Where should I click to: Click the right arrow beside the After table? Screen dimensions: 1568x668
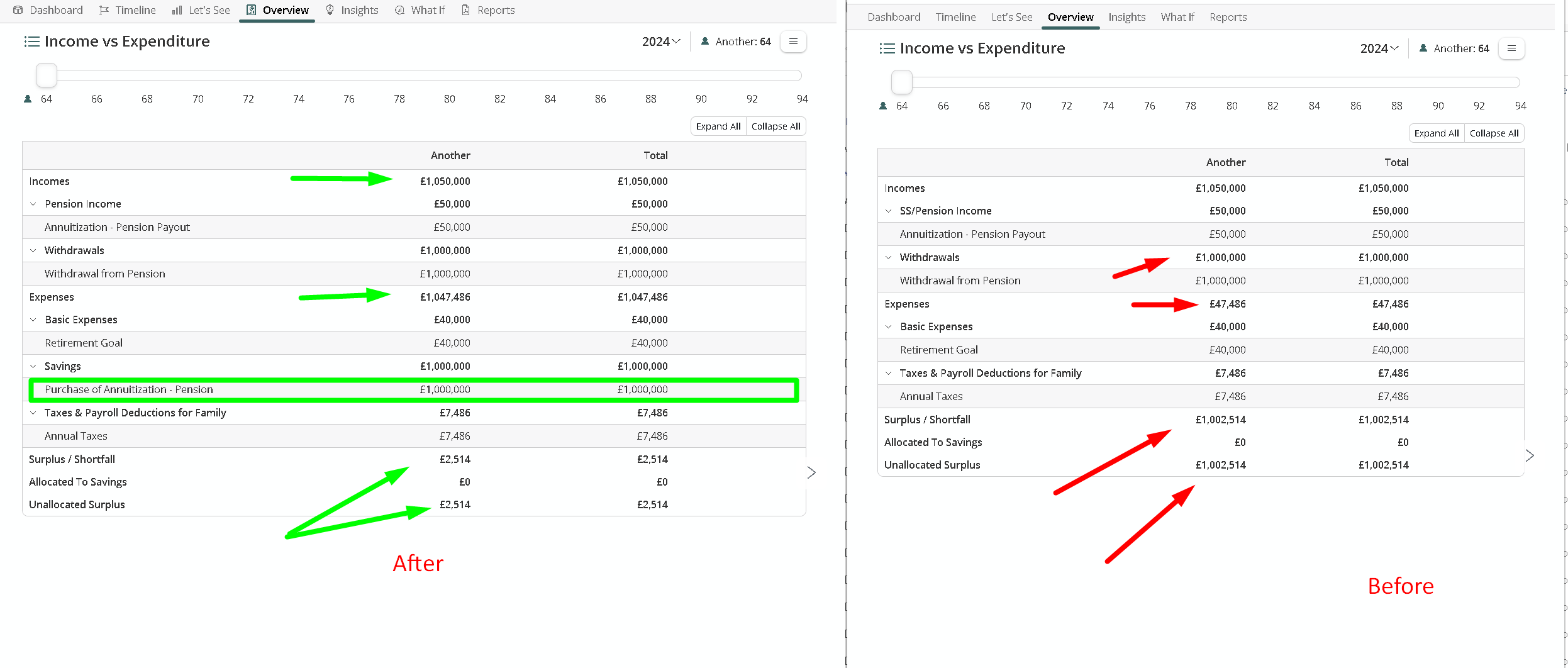(811, 472)
